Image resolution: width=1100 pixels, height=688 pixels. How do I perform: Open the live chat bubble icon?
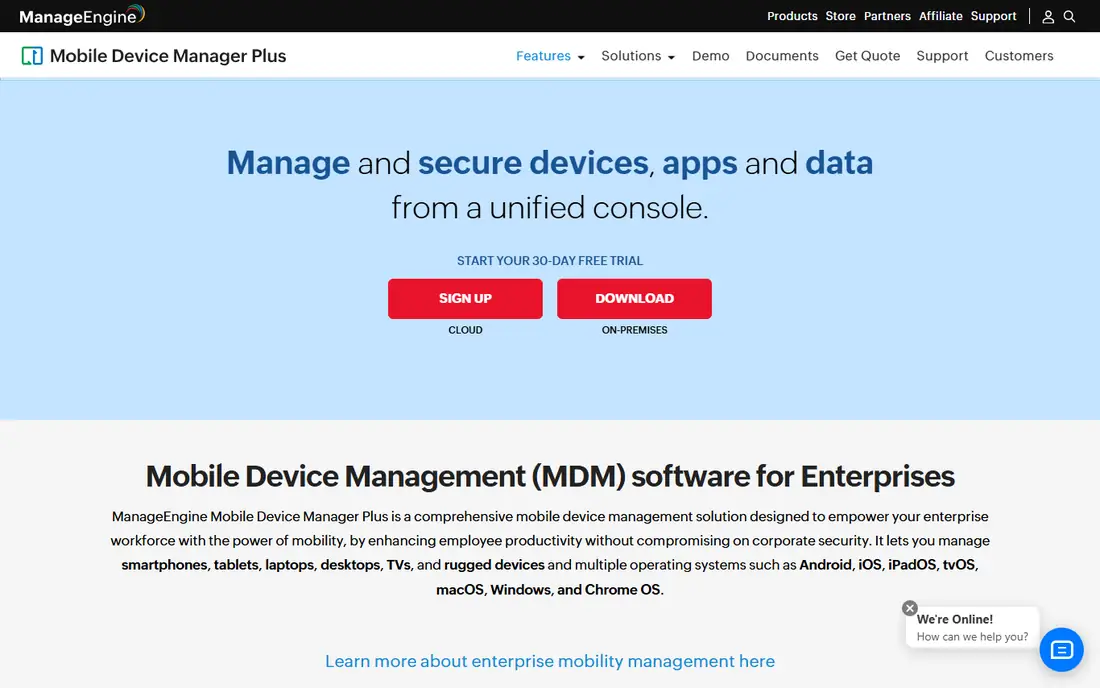click(1061, 649)
